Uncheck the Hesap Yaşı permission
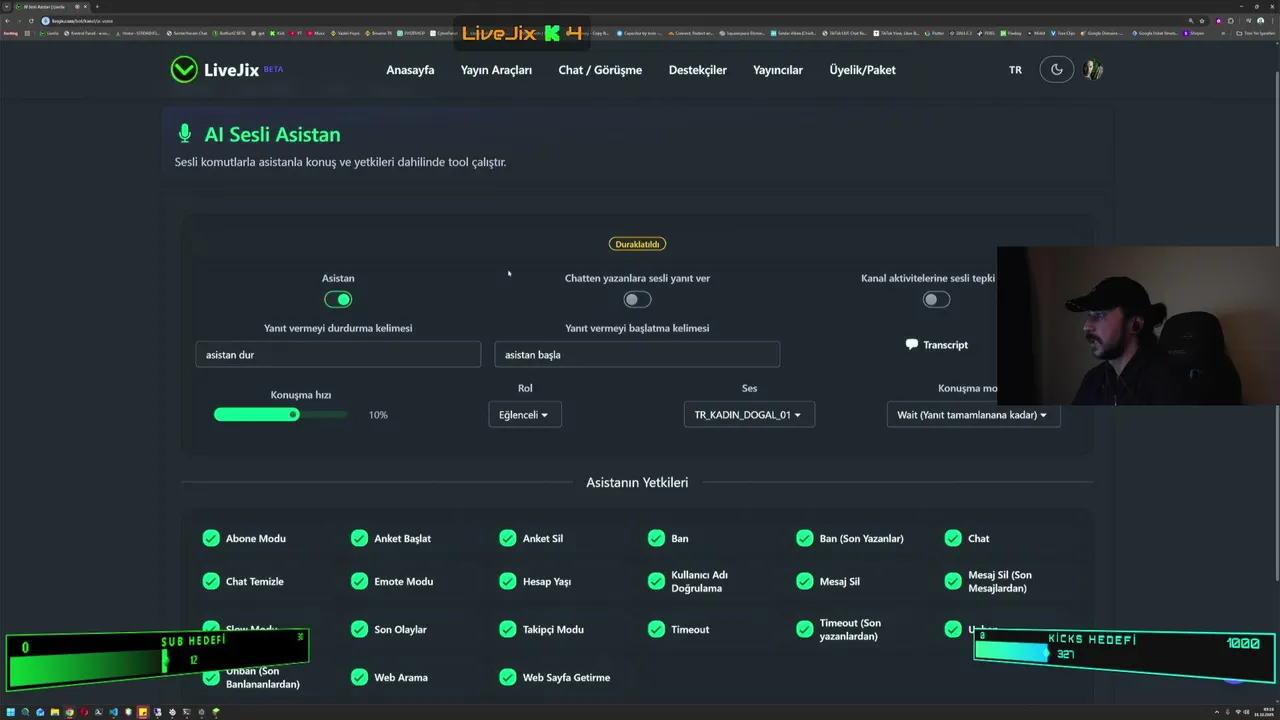 (x=508, y=581)
